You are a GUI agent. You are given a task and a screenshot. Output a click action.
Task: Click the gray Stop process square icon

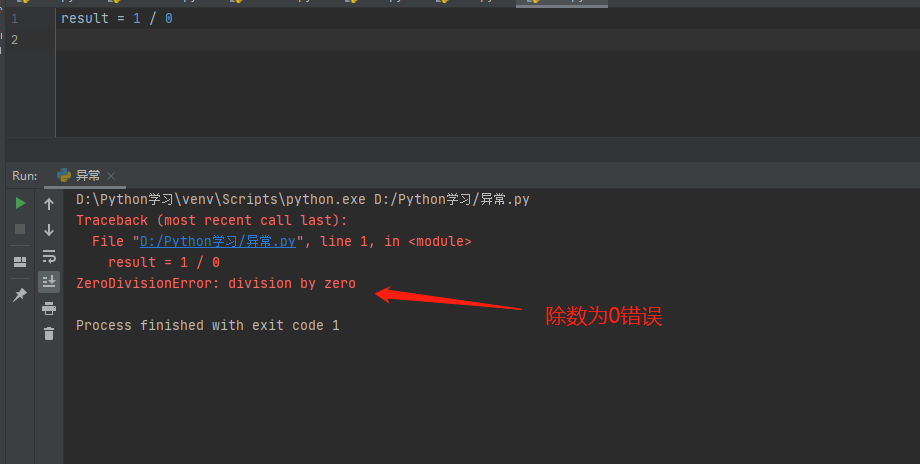click(20, 229)
